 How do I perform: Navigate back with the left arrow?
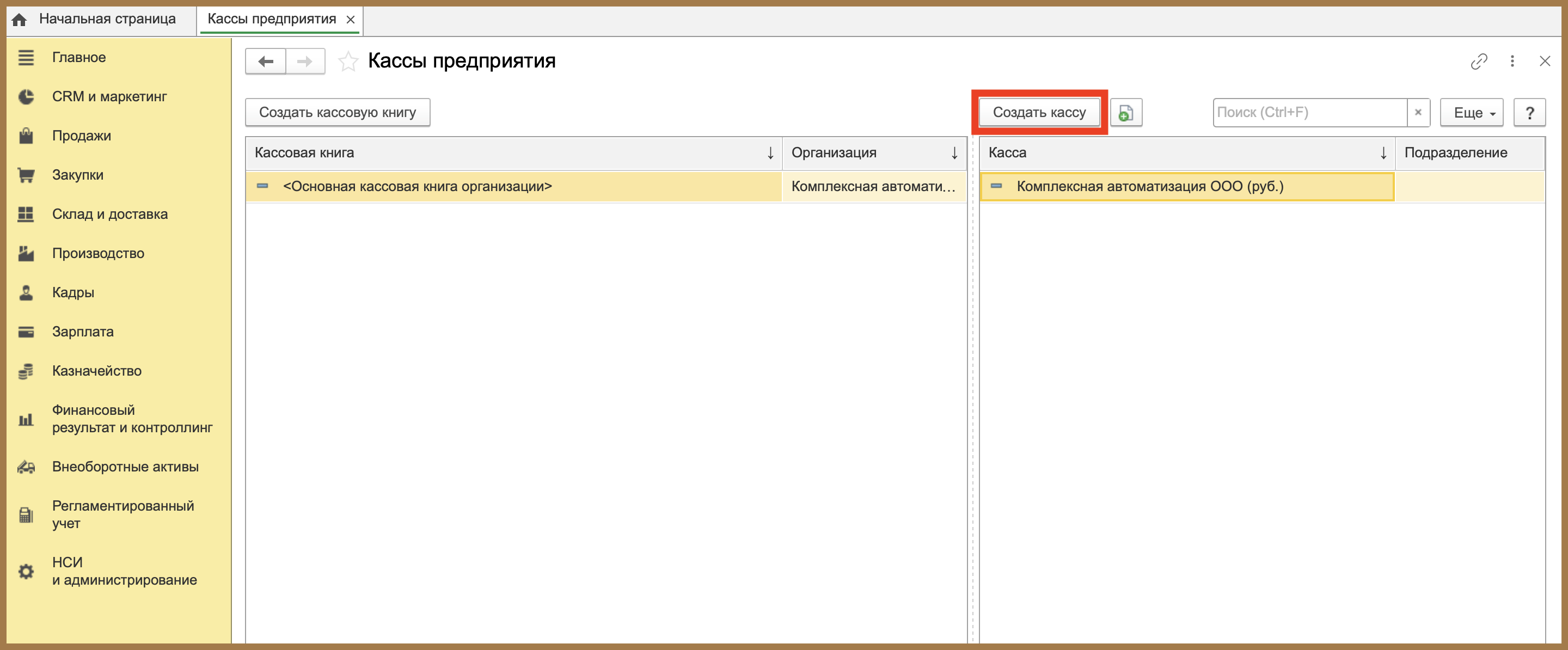[x=265, y=61]
